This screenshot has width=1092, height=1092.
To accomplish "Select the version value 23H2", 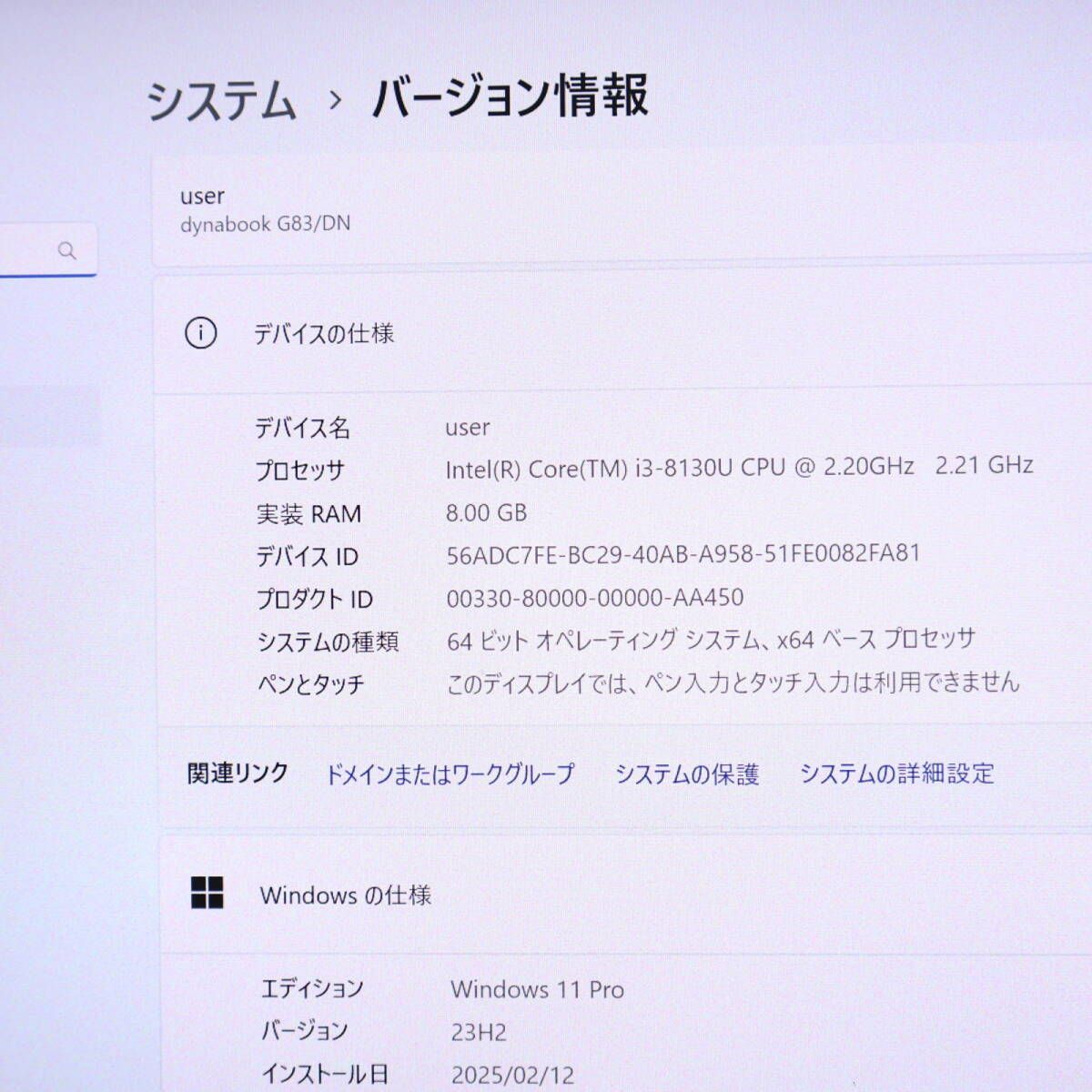I will point(479,1032).
